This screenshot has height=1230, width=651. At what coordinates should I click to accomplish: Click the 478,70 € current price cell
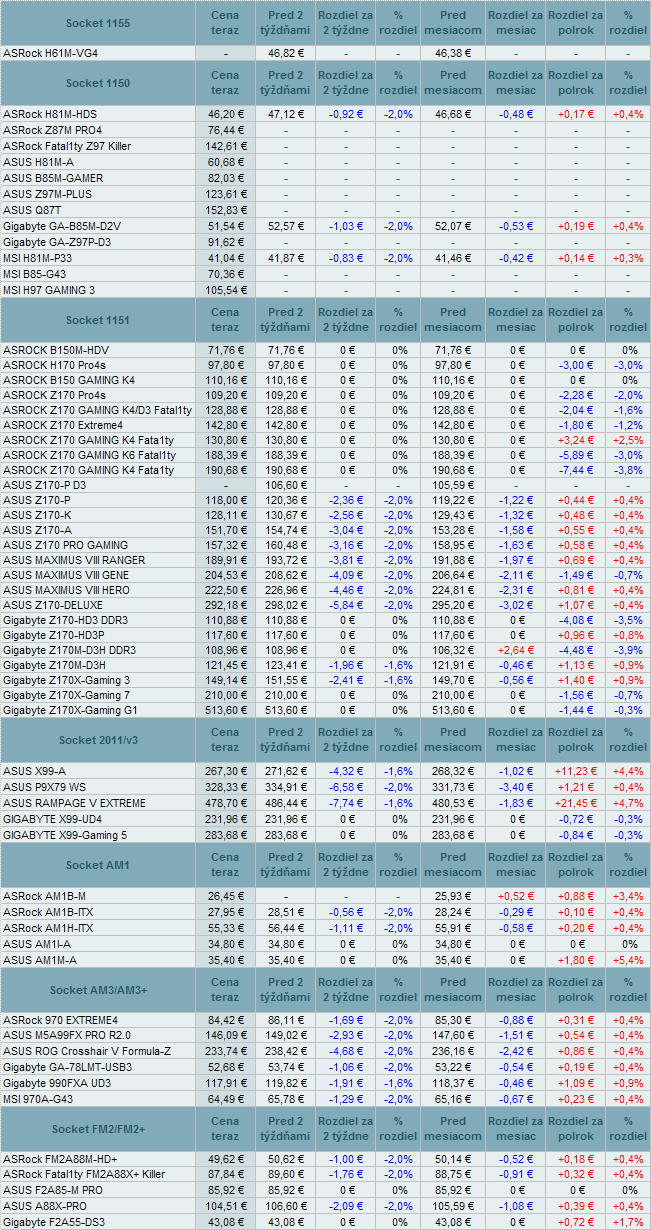(225, 804)
